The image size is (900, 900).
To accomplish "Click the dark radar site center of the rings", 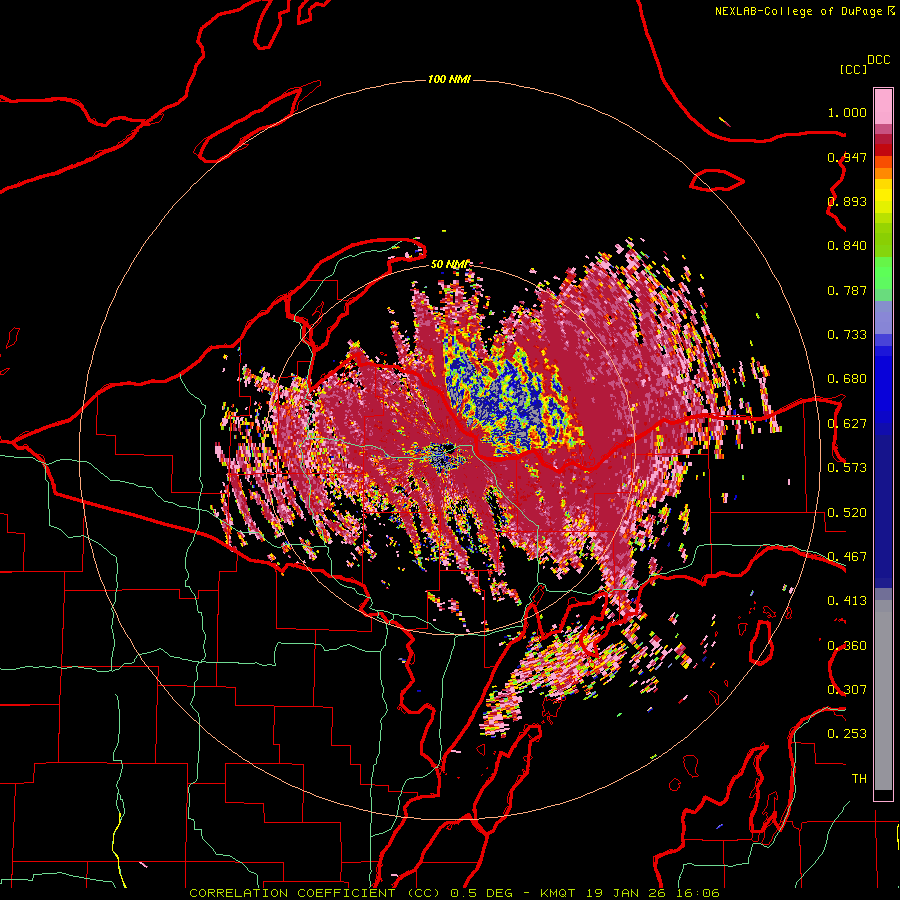I will coord(449,448).
